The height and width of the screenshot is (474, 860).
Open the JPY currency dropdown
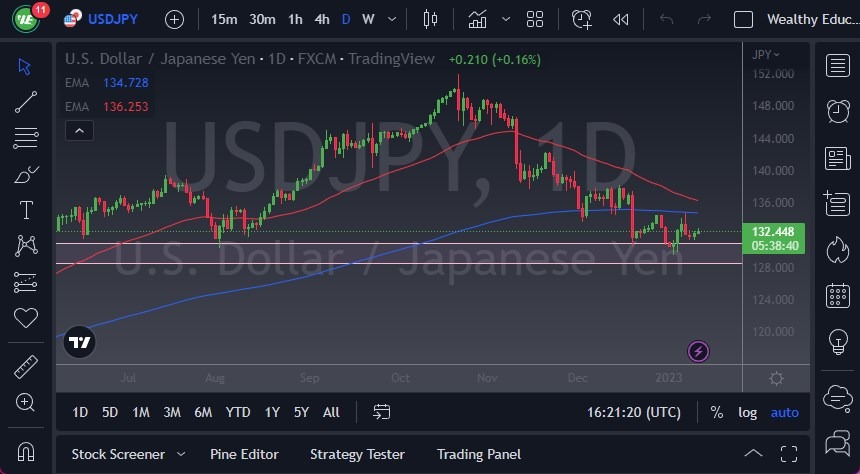767,55
